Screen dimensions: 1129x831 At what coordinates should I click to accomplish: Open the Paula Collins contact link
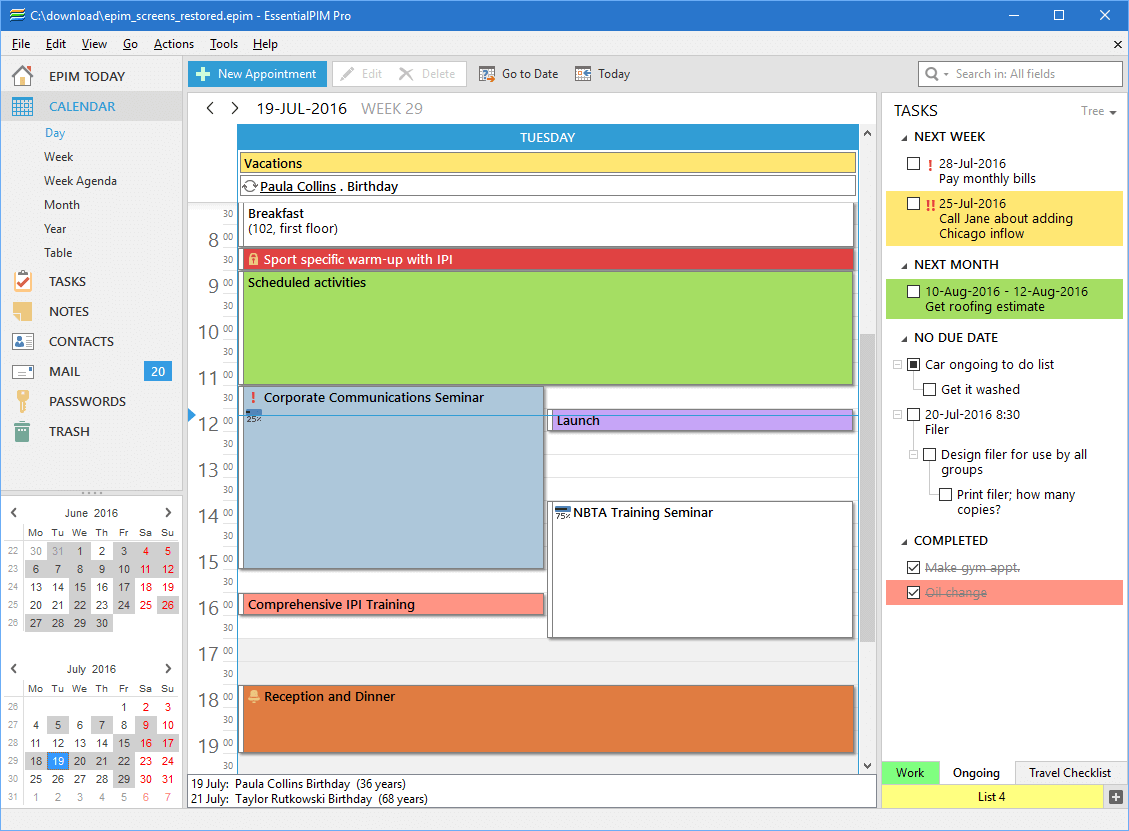click(x=297, y=187)
